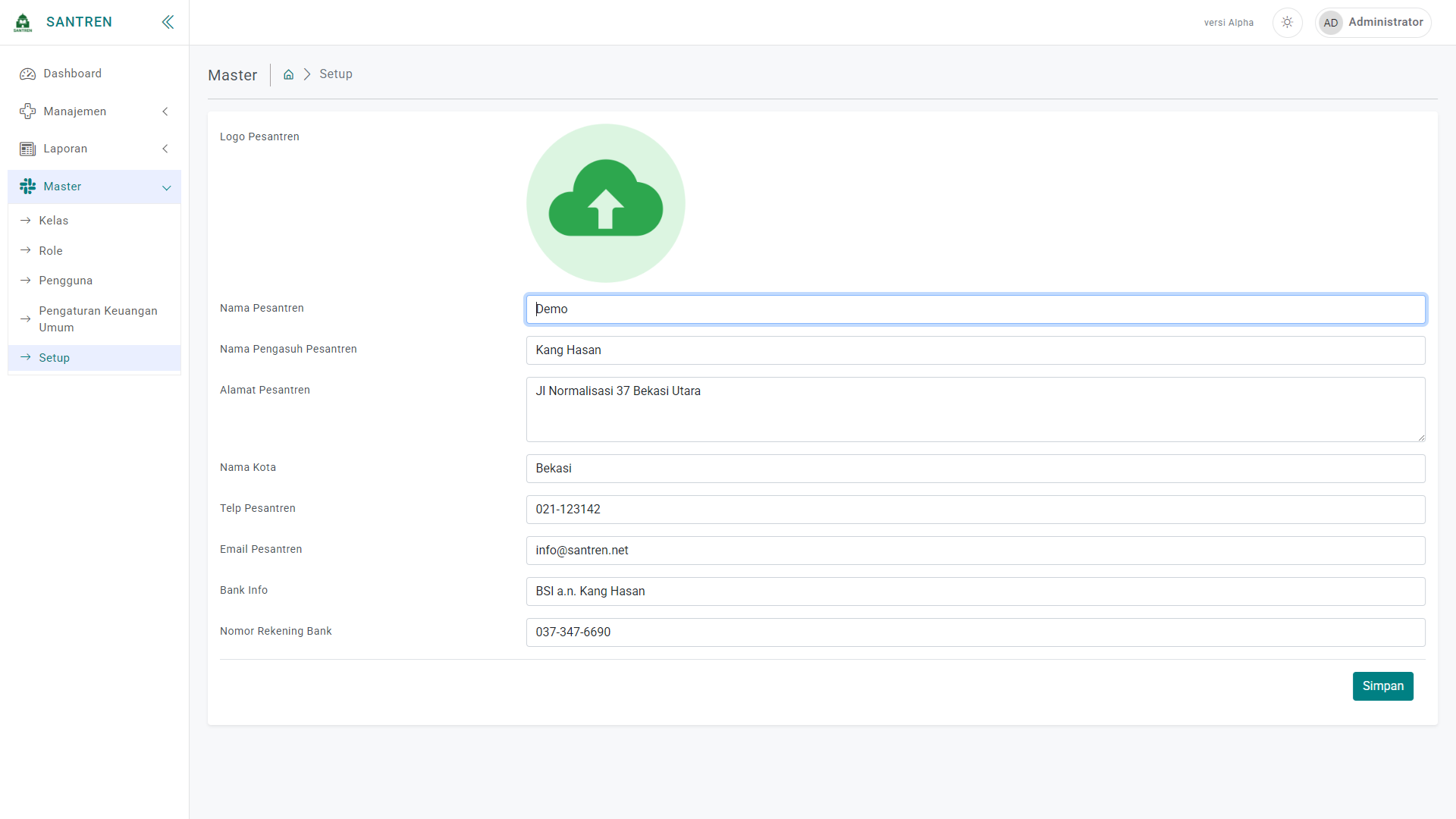Click the Laporan report icon
Image resolution: width=1456 pixels, height=819 pixels.
pos(28,149)
